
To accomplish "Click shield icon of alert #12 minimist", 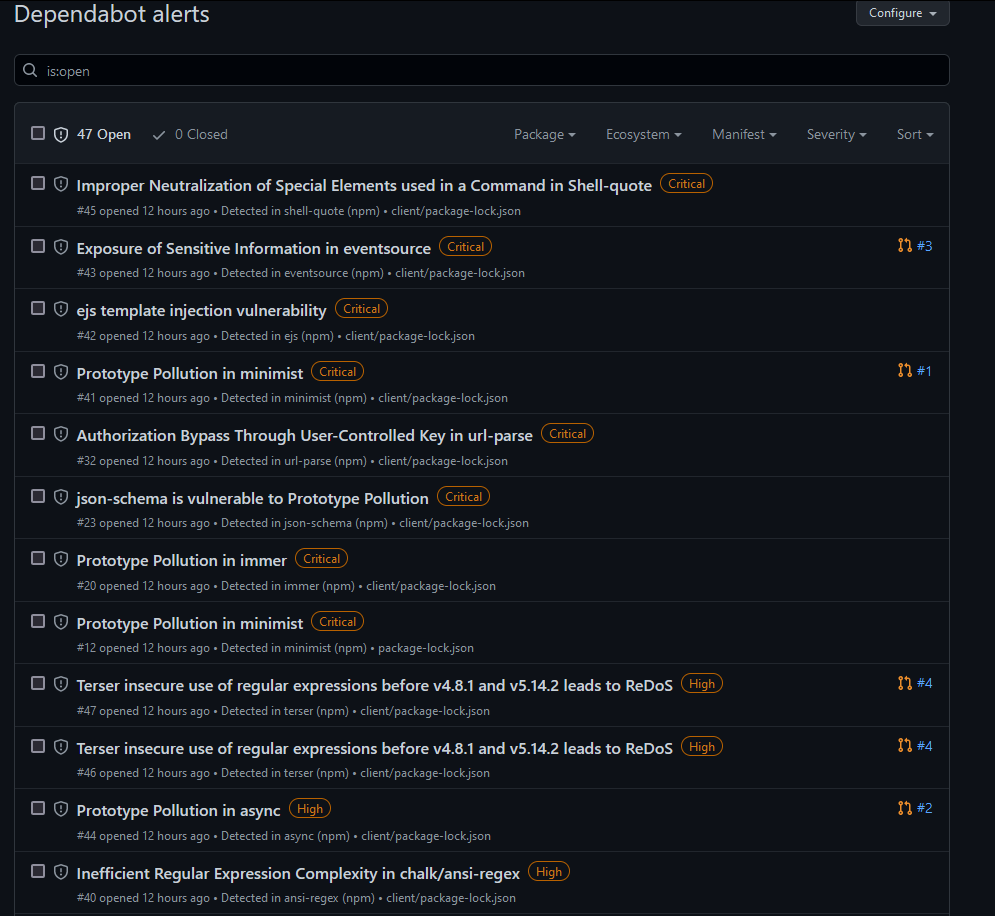I will click(x=61, y=622).
